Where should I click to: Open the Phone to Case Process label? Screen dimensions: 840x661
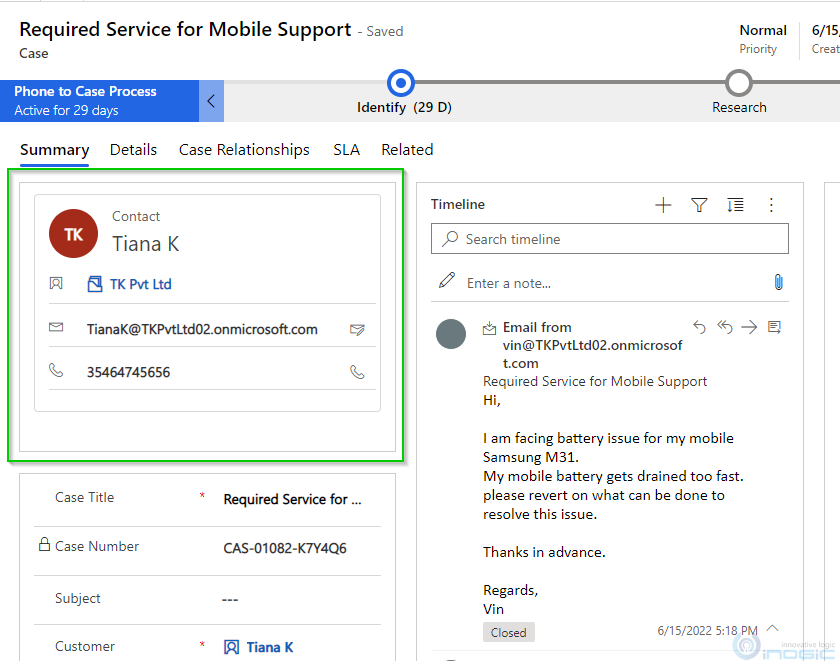click(85, 91)
